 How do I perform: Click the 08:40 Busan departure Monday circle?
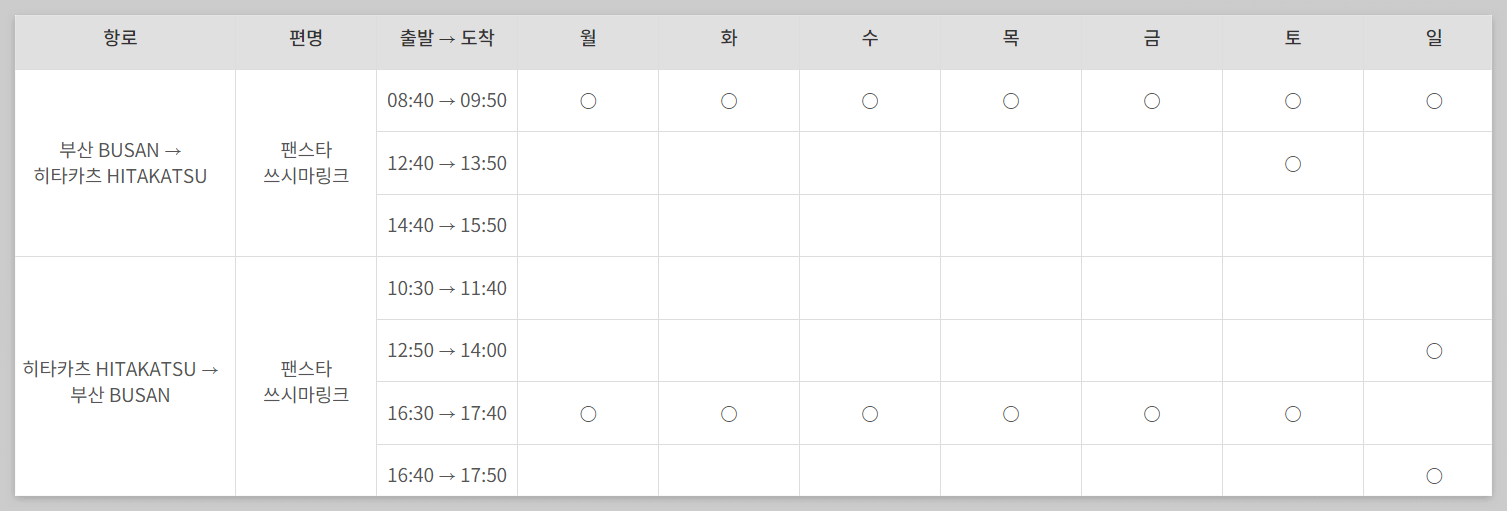click(x=588, y=101)
